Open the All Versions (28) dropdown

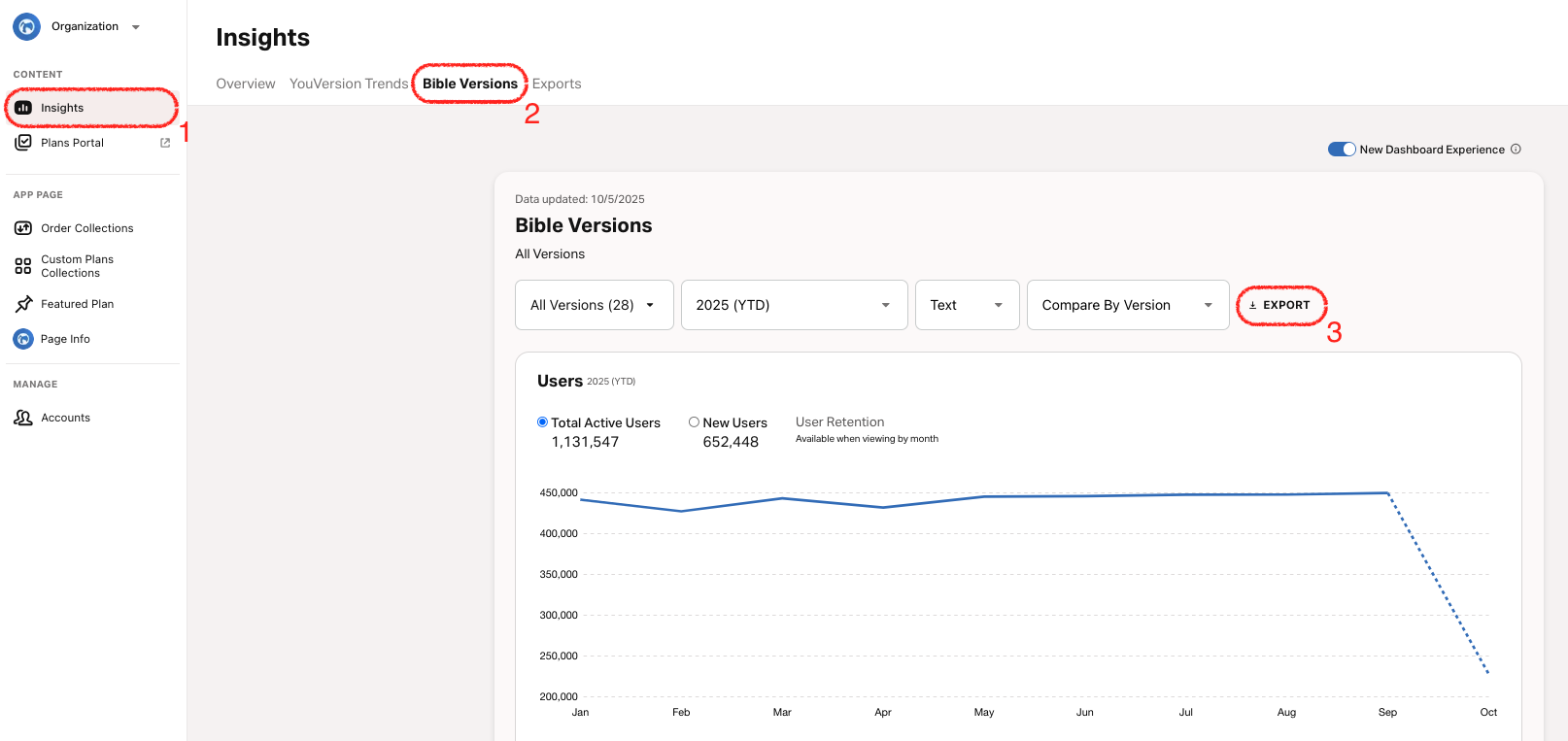(x=594, y=305)
